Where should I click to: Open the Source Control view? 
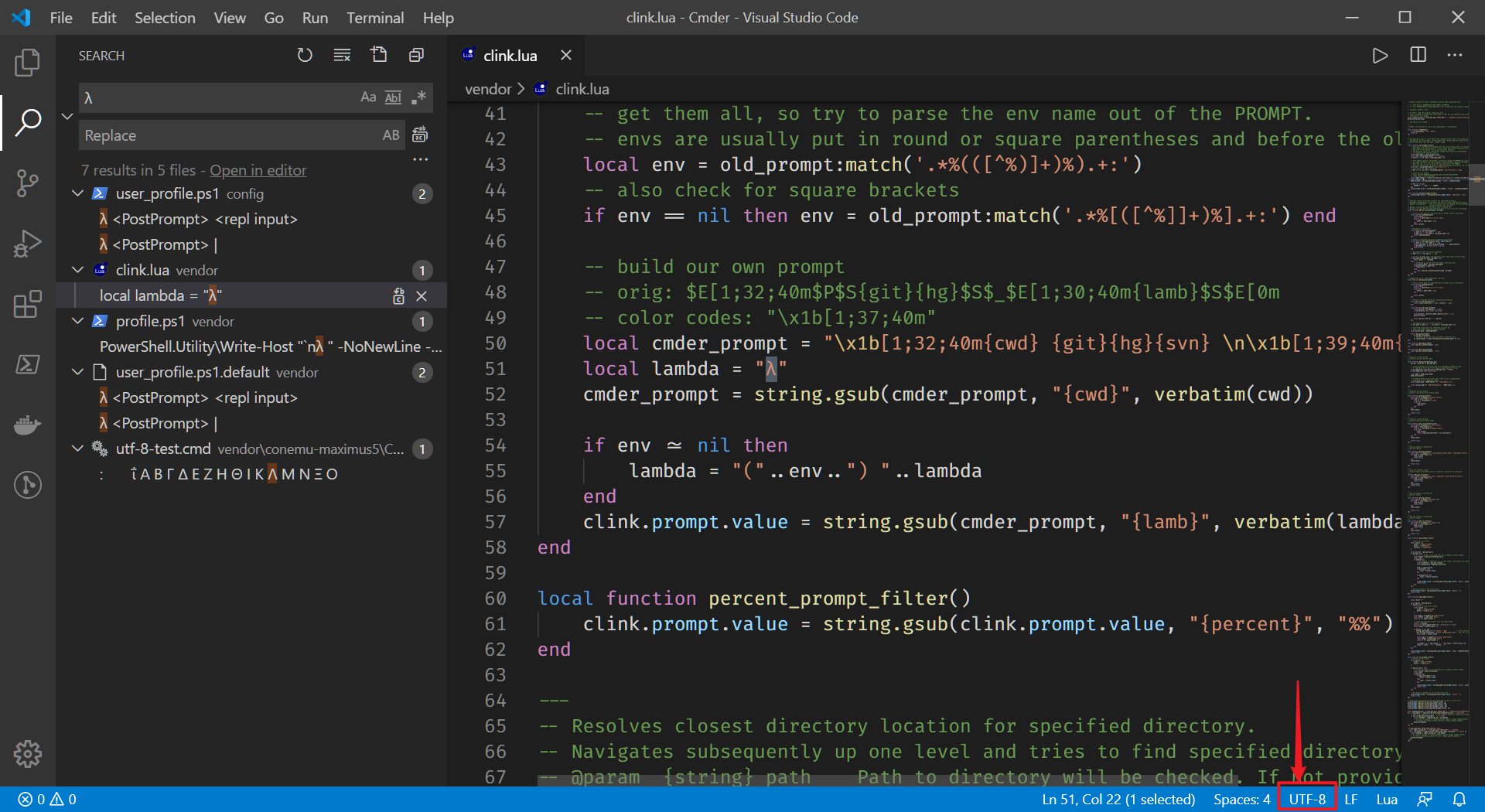tap(27, 183)
